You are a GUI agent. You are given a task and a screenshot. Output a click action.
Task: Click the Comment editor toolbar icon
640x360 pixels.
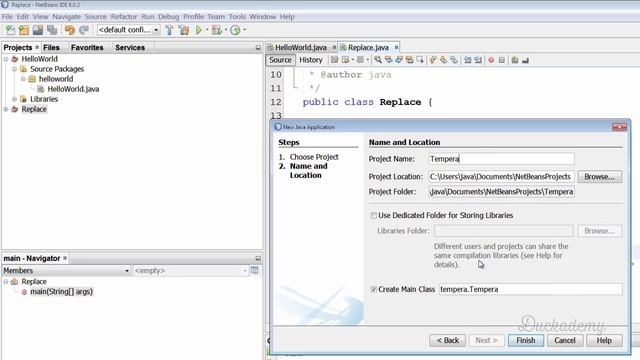click(515, 60)
